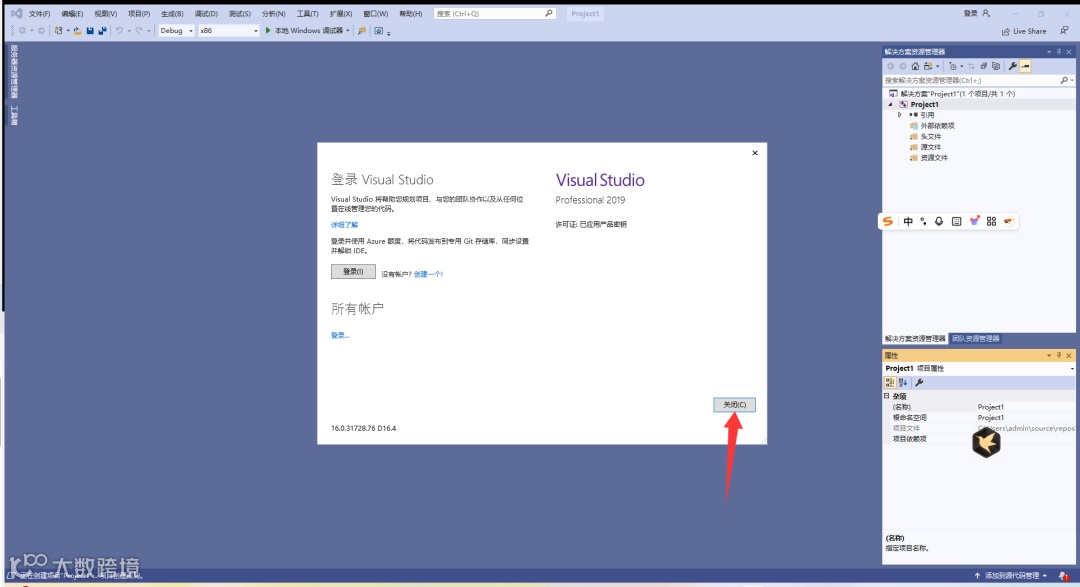The width and height of the screenshot is (1080, 587).
Task: Click the 根命名空间 property row
Action: pos(979,418)
